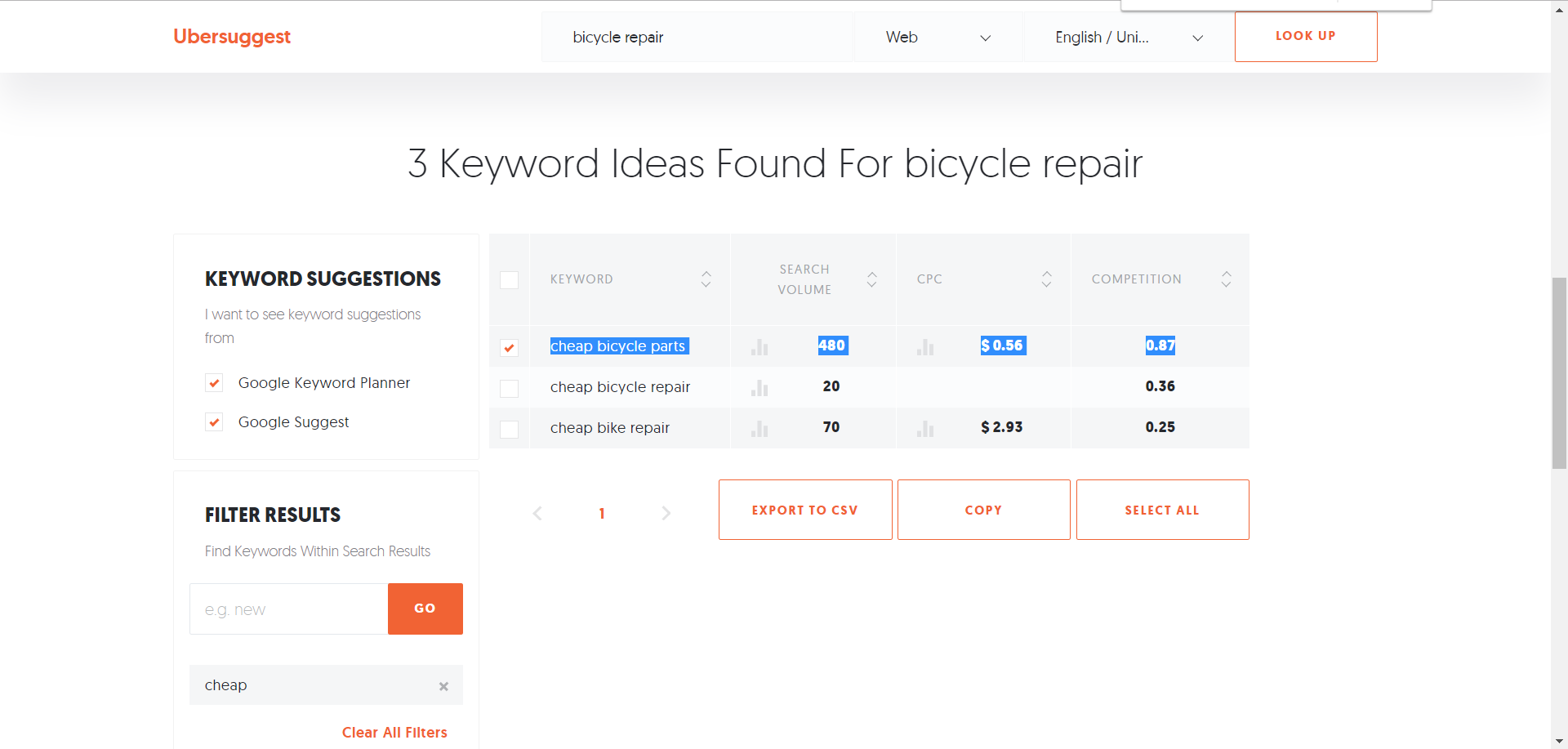Sort table by CPC arrows

(1046, 279)
